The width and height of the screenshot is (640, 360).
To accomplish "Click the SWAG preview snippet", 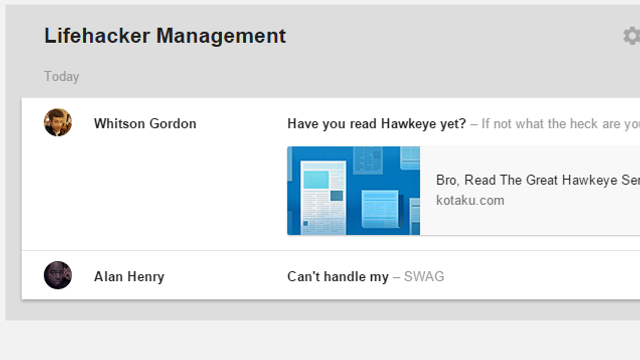I will [424, 276].
